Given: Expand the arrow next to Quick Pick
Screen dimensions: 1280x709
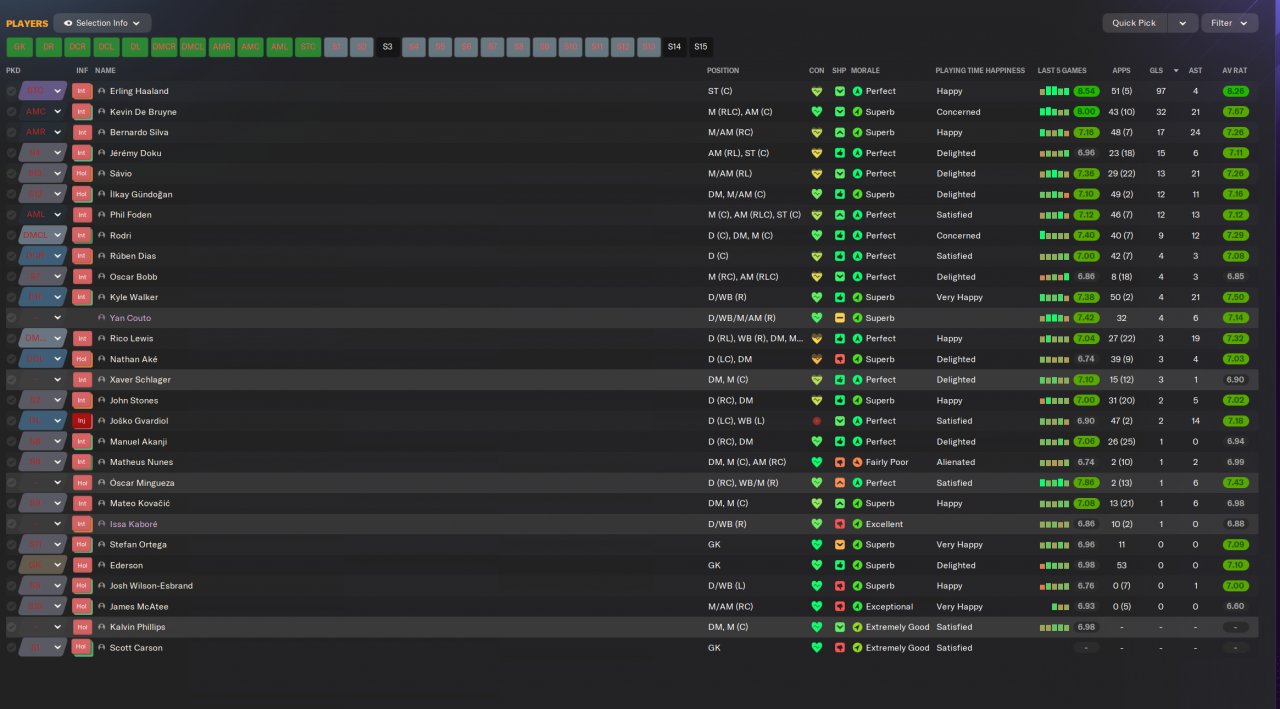Looking at the screenshot, I should (x=1183, y=23).
